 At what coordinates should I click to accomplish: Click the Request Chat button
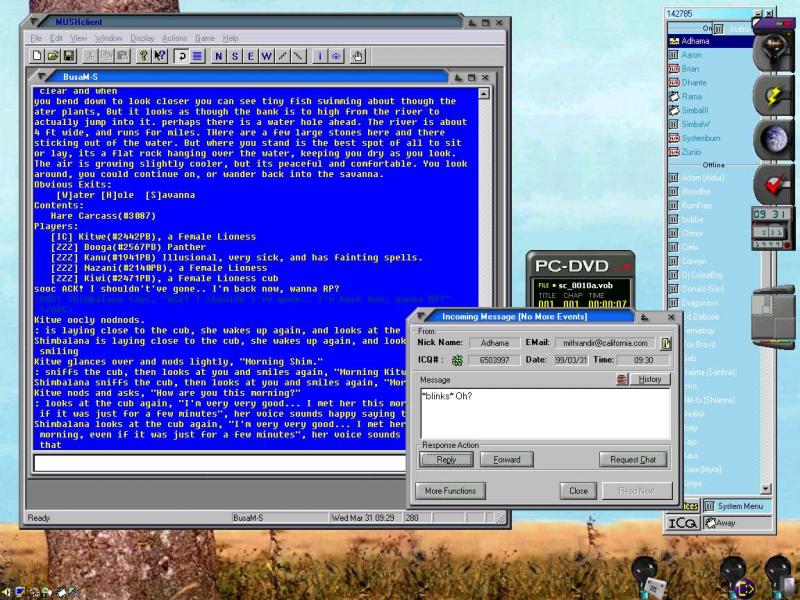633,460
